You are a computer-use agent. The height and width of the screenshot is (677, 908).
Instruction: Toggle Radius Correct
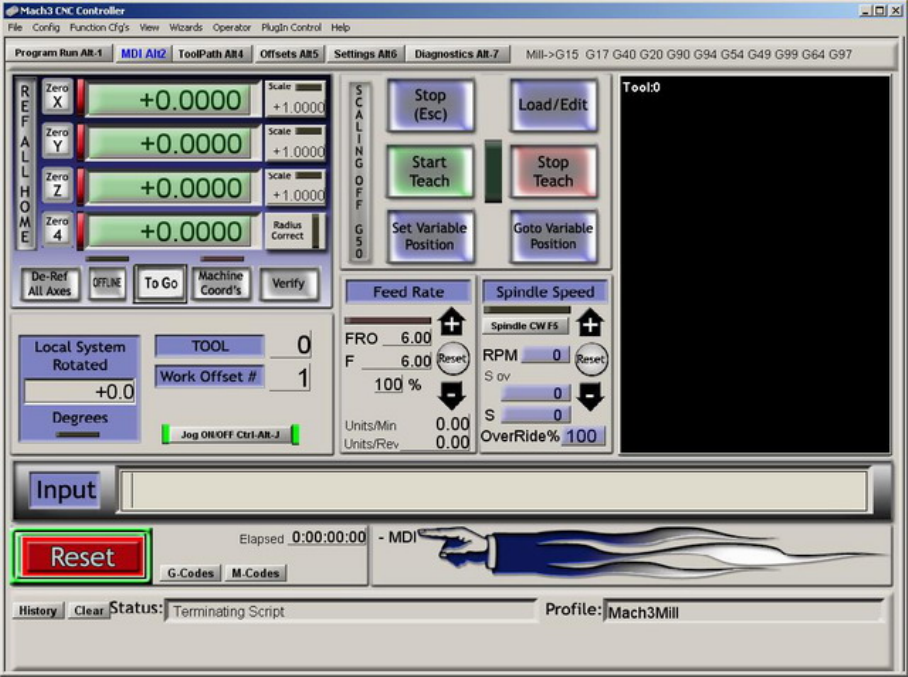coord(288,230)
